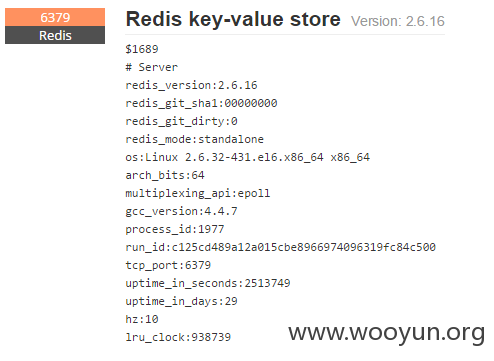Click the Version: 2.6.16 label
Viewport: 494px width, 361px height.
pos(398,21)
